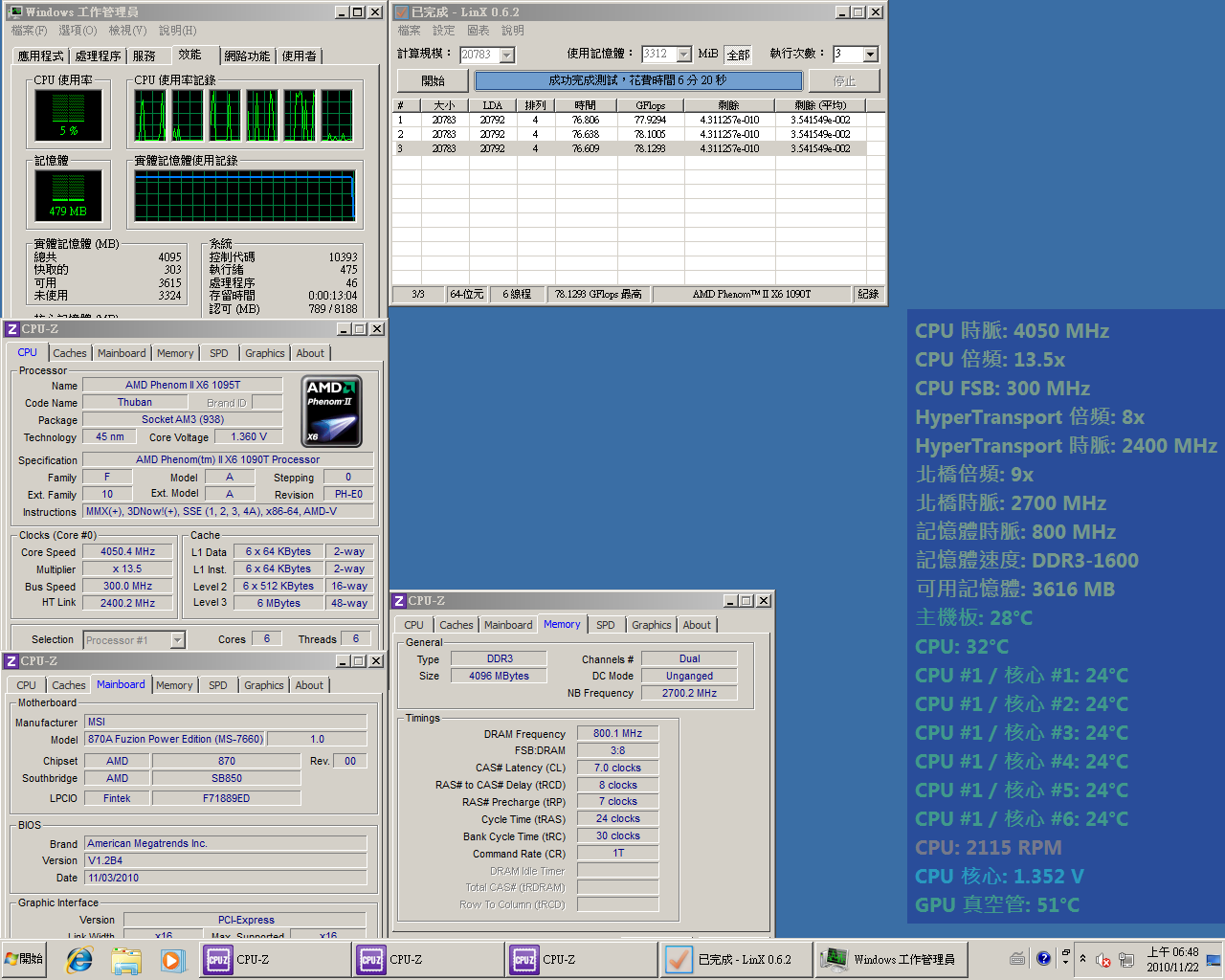Launch Windows Media Player from taskbar
This screenshot has height=980, width=1225.
[x=171, y=959]
